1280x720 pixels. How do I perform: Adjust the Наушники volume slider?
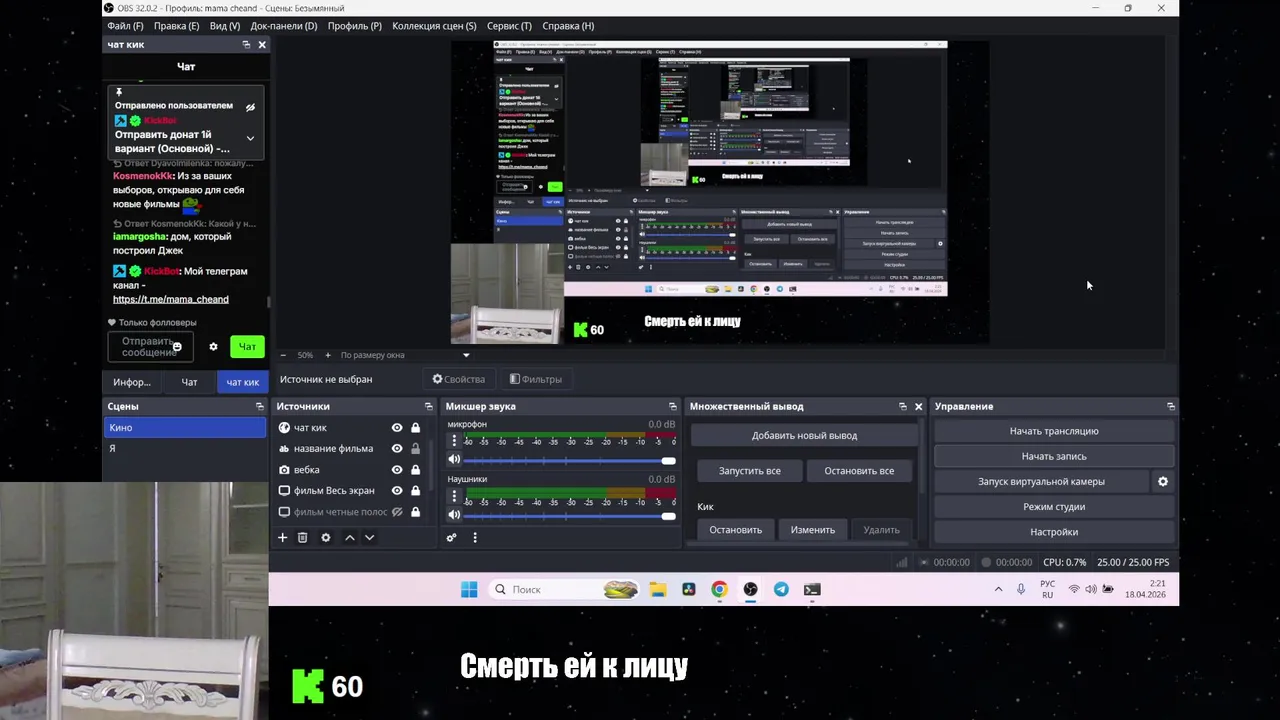(569, 515)
